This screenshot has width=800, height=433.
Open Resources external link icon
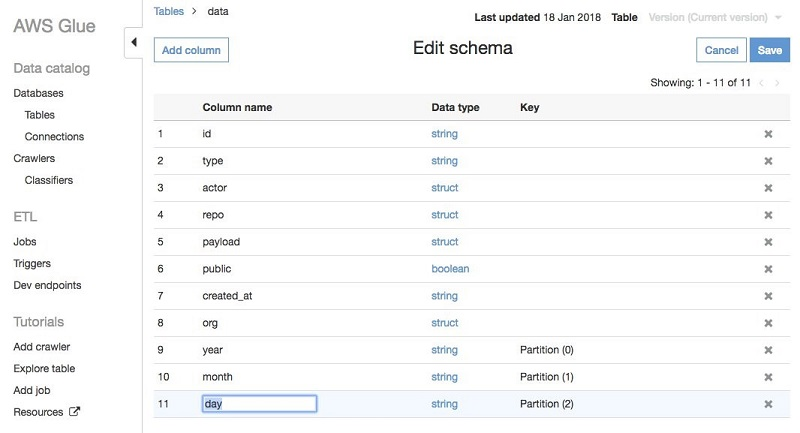tap(74, 412)
